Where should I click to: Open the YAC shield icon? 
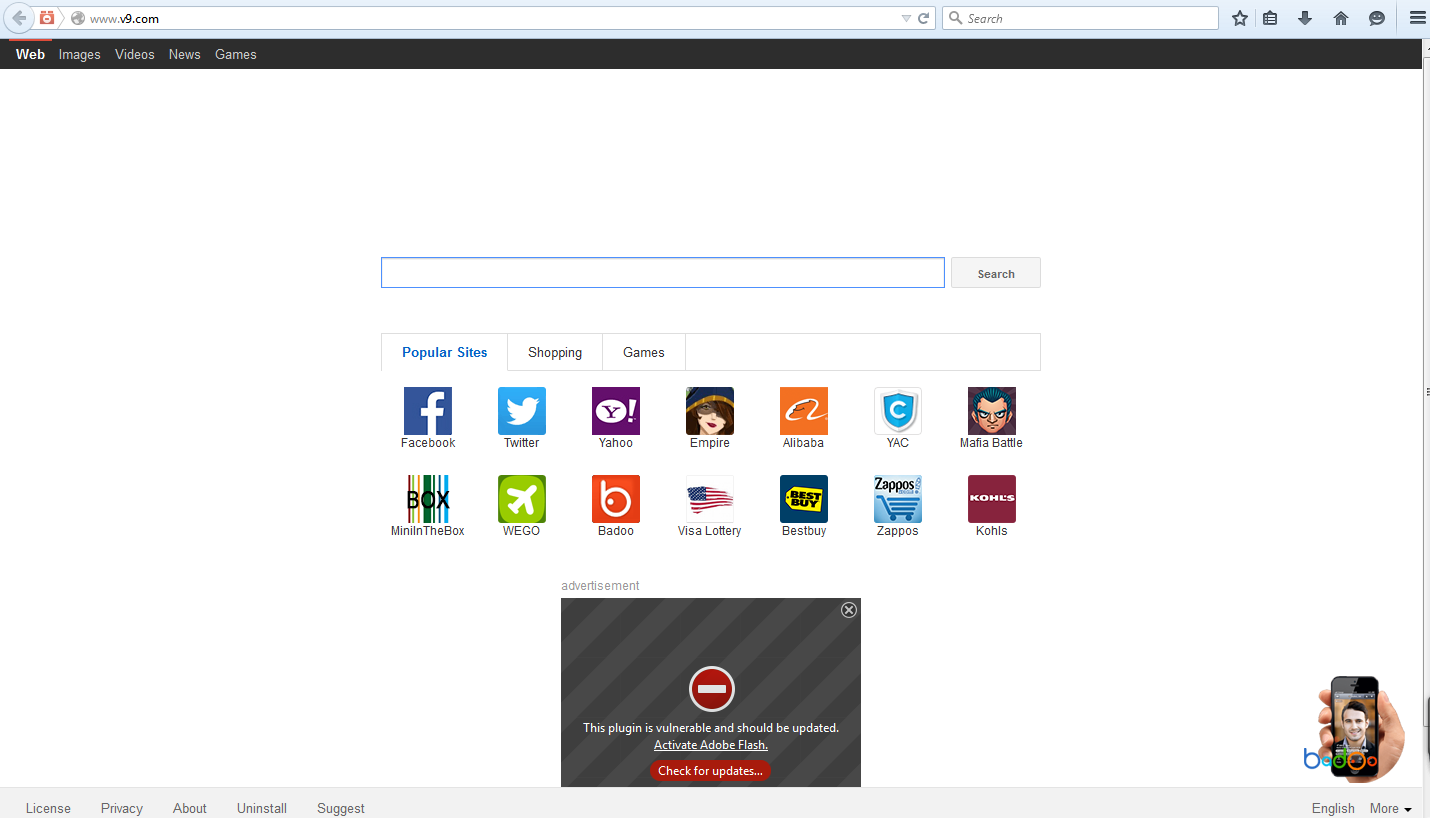click(898, 411)
